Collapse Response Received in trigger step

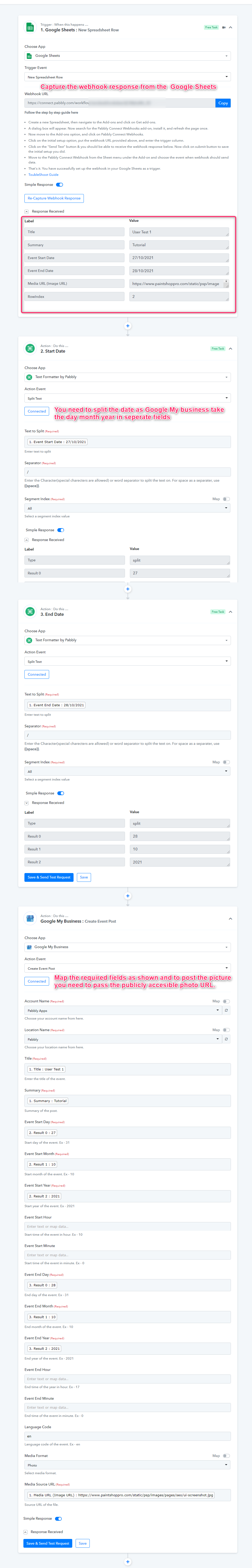[x=27, y=211]
